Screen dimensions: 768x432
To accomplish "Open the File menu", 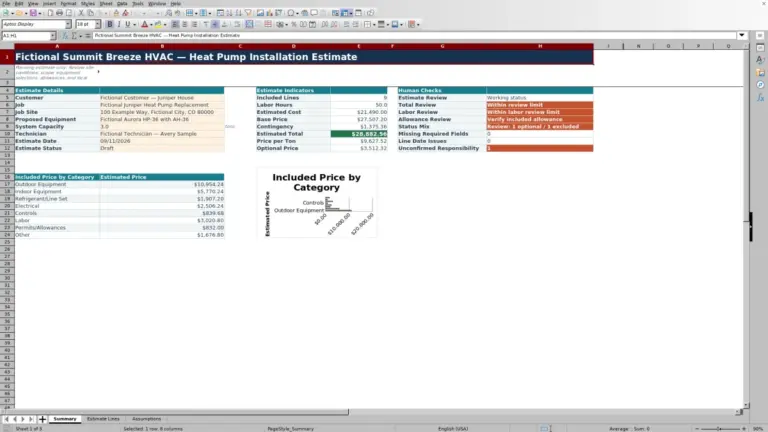I will click(x=6, y=3).
